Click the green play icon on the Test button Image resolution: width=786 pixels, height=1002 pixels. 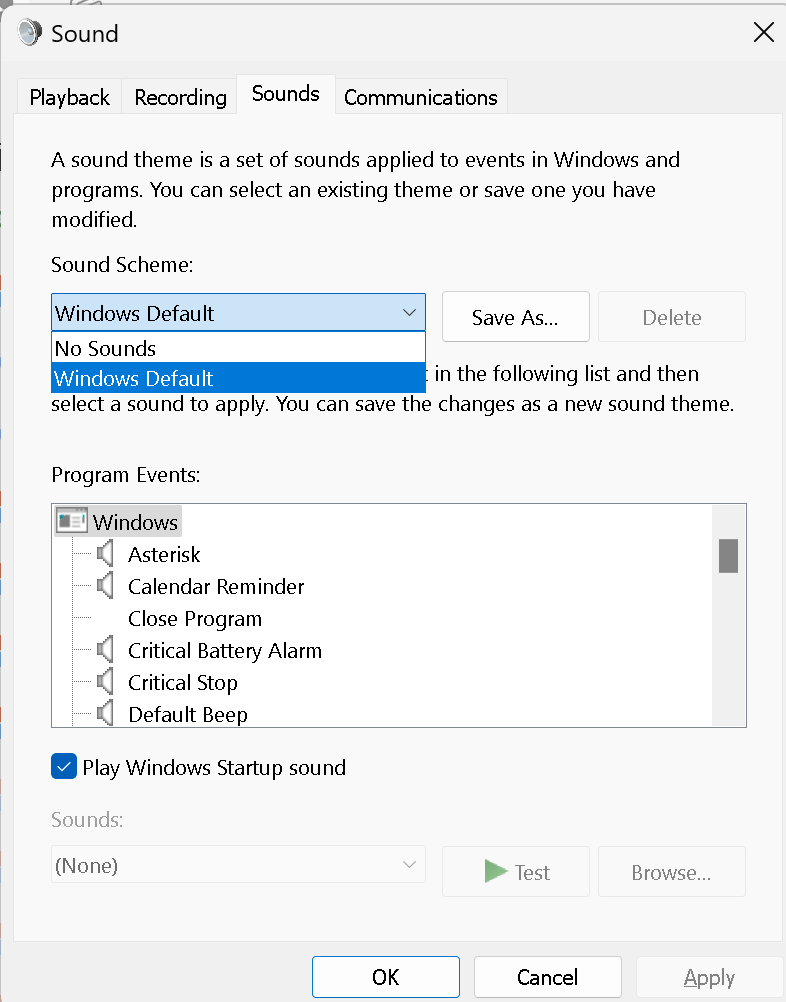496,871
